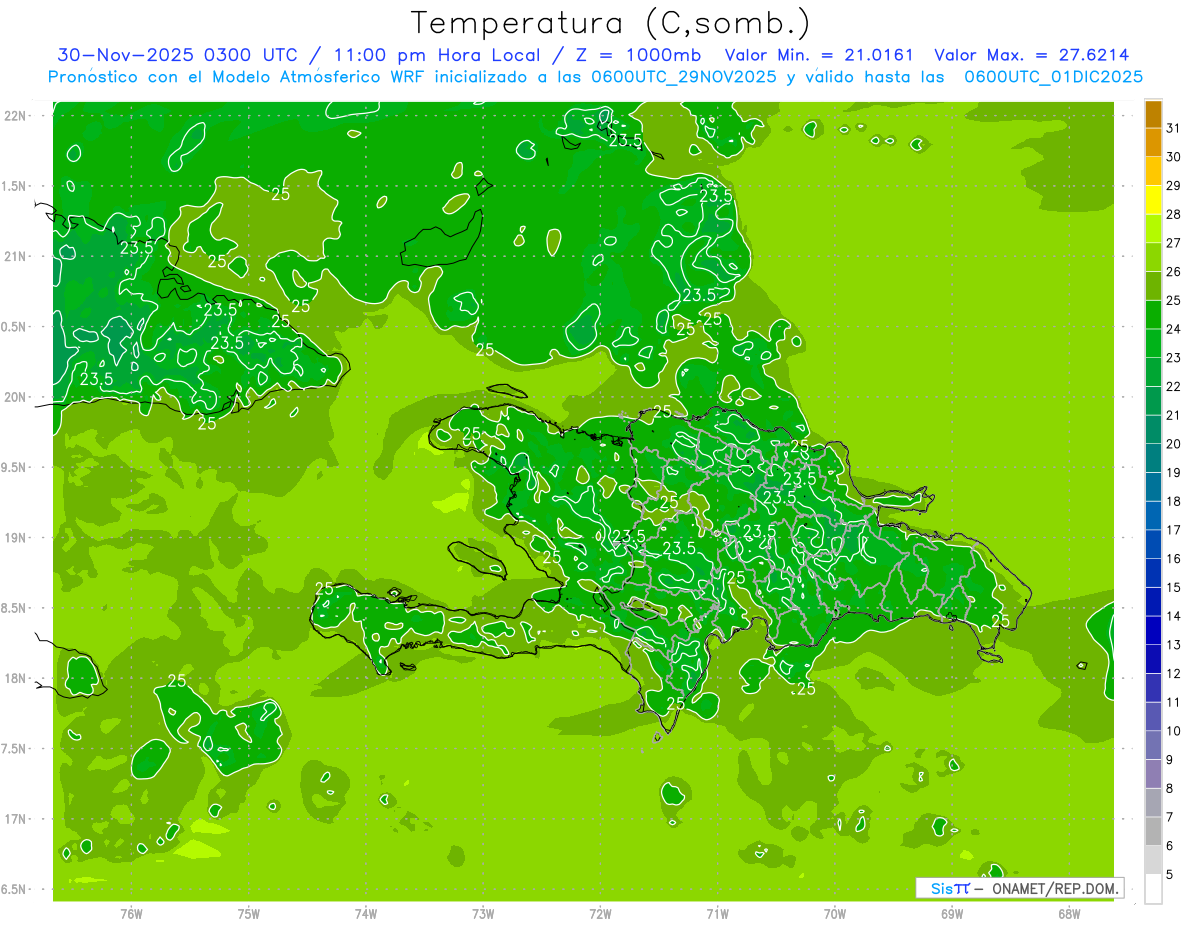Pick the legend band between 26 and 27
1200x927 pixels.
pyautogui.click(x=1153, y=258)
